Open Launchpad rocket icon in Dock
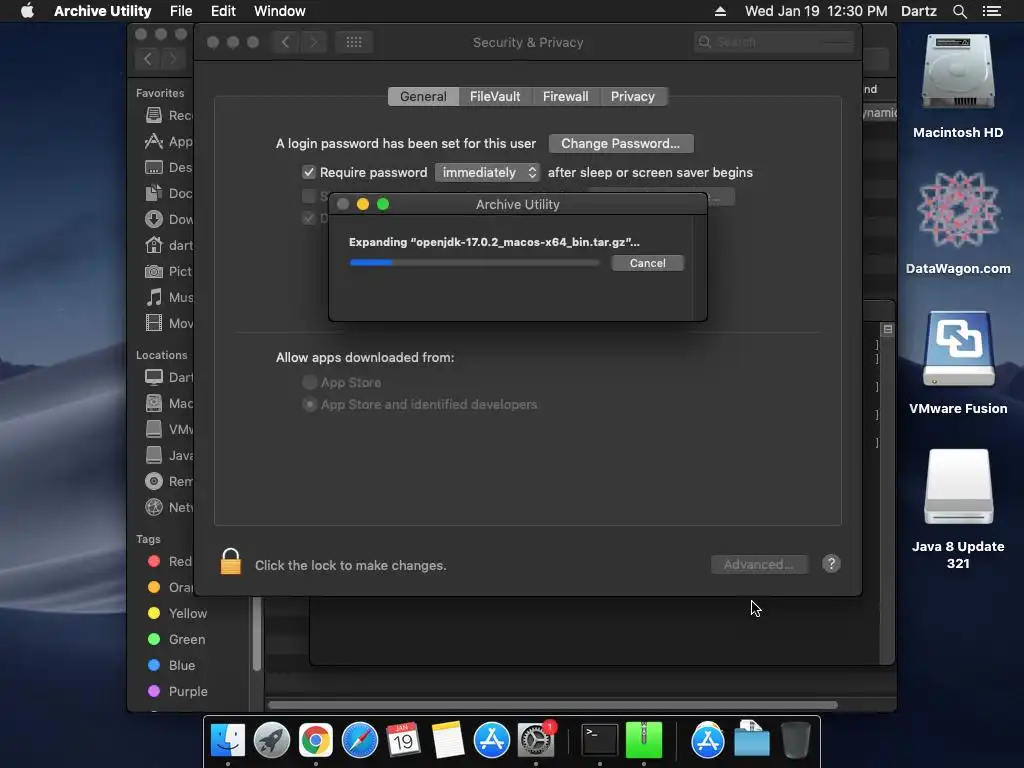Screen dimensions: 1024x768 pos(272,740)
